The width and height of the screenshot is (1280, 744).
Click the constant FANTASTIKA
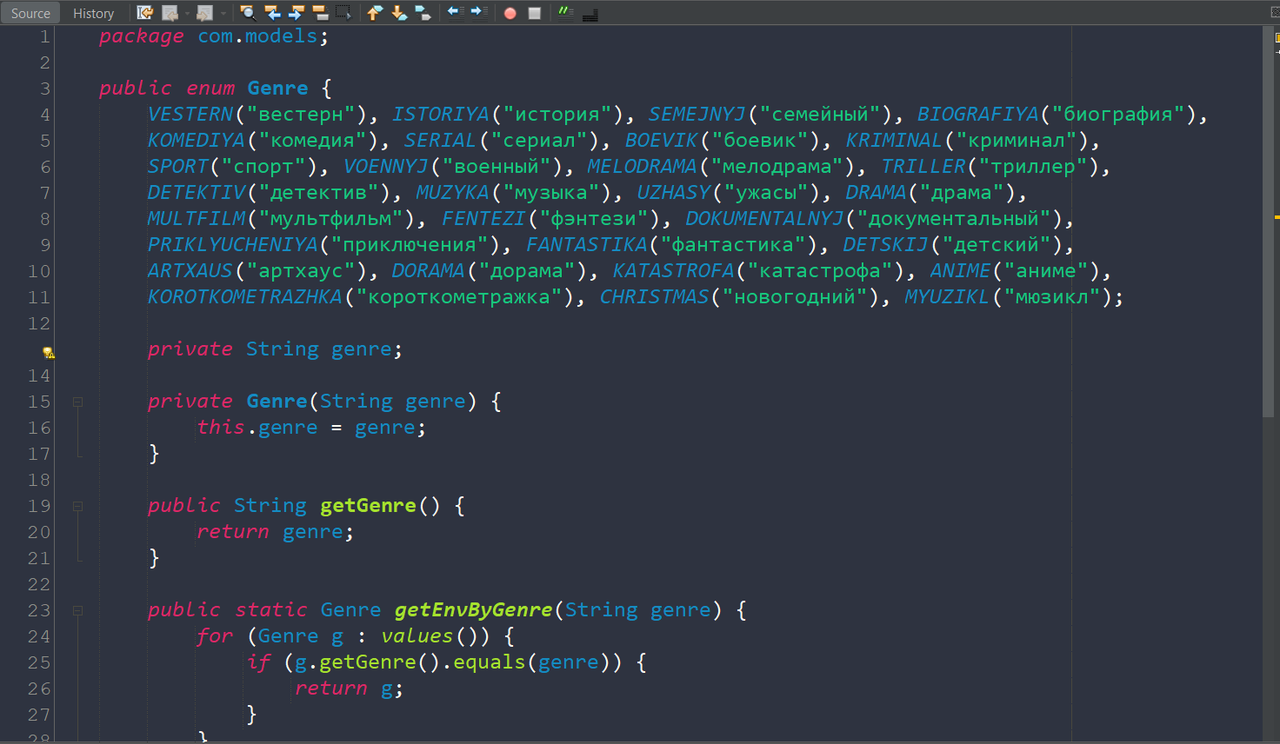588,244
